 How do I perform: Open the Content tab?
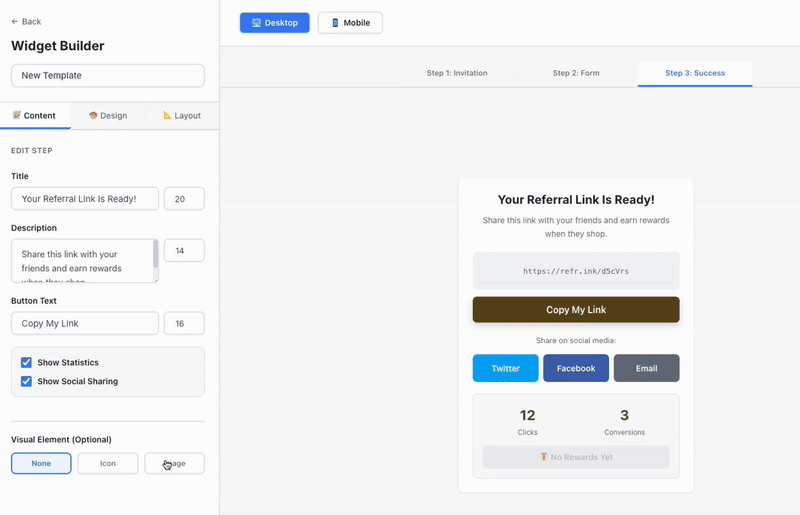point(35,116)
